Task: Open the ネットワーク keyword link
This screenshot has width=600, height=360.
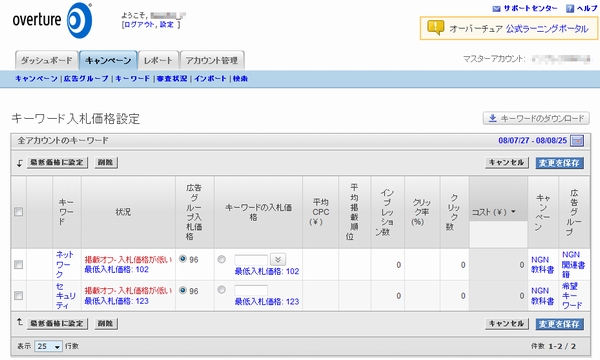Action: tap(64, 264)
